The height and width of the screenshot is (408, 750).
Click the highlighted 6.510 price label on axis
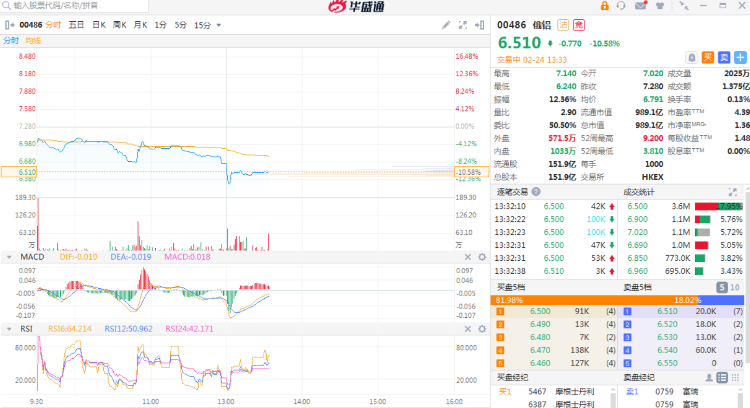tap(19, 172)
